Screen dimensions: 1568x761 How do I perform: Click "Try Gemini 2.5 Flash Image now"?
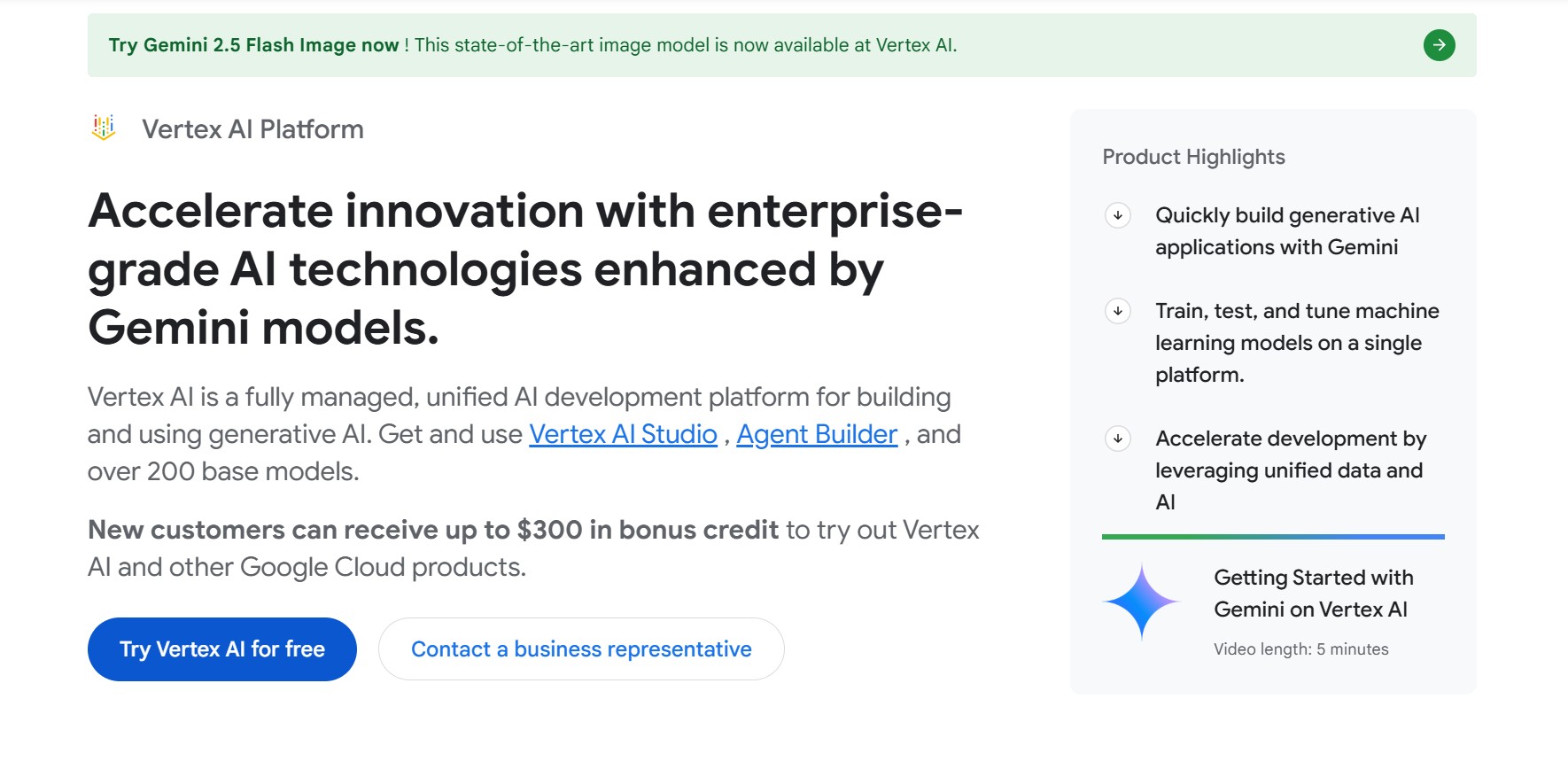click(252, 44)
